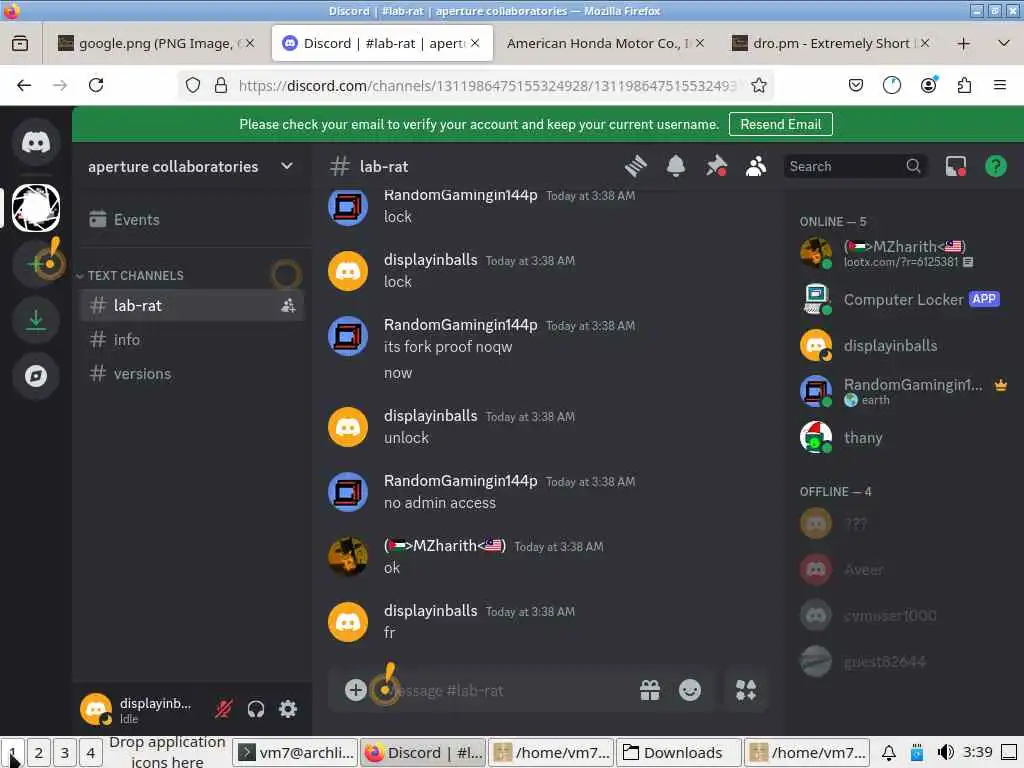This screenshot has height=768, width=1024.
Task: Select the info channel
Action: click(x=192, y=340)
